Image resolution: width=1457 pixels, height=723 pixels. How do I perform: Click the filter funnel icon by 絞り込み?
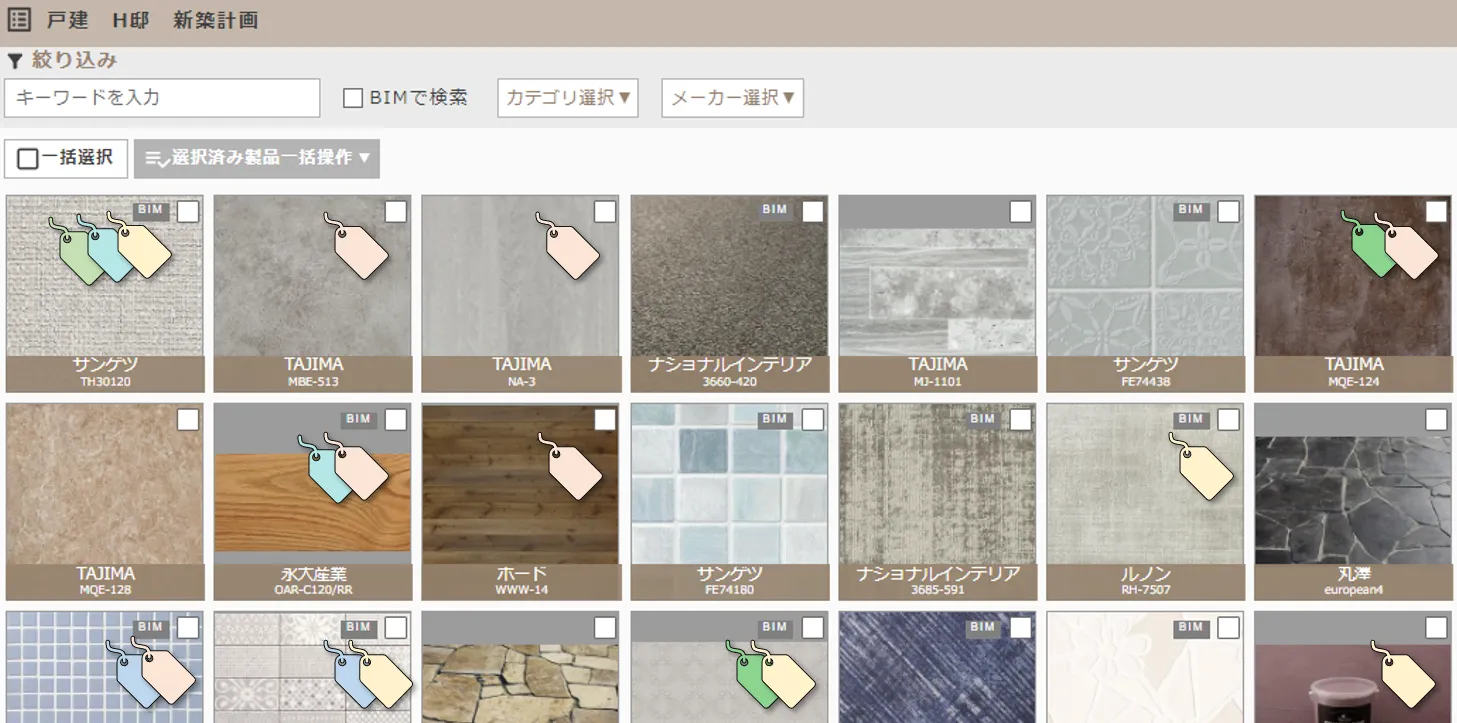click(15, 61)
